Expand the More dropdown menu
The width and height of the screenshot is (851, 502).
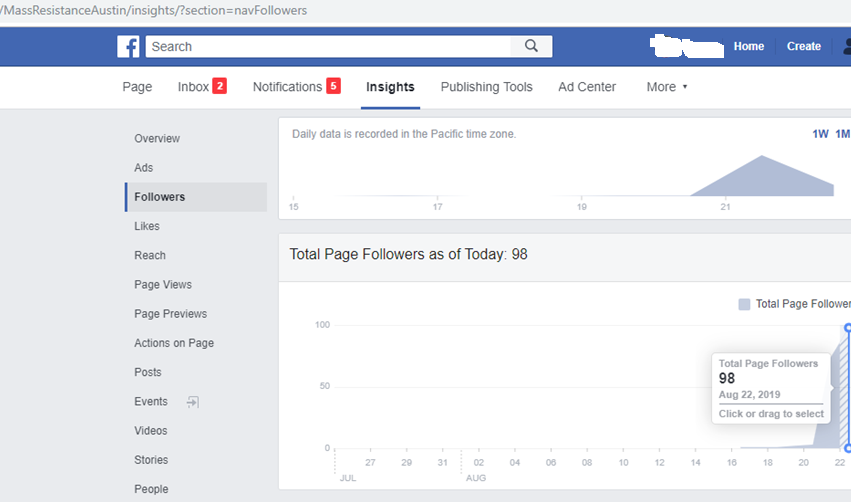tap(667, 87)
